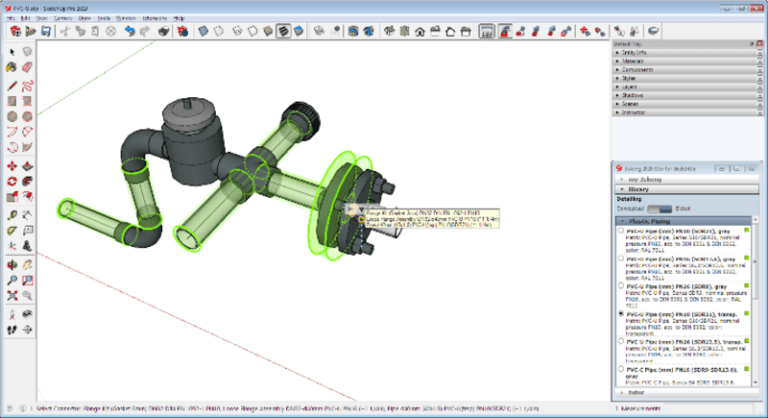Select PVC-U Pipe PN10 (SDR21) gray radio
768x418 pixels.
point(621,230)
